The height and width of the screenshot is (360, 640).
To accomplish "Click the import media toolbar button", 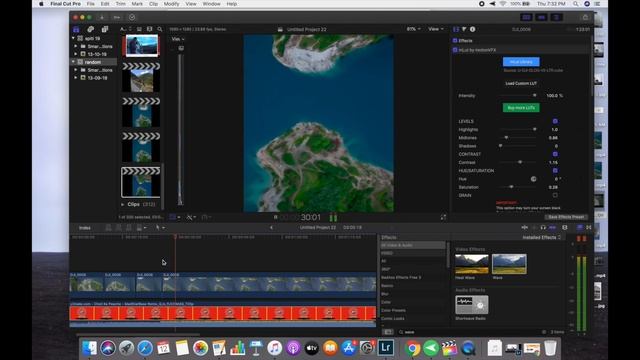I will [x=102, y=18].
